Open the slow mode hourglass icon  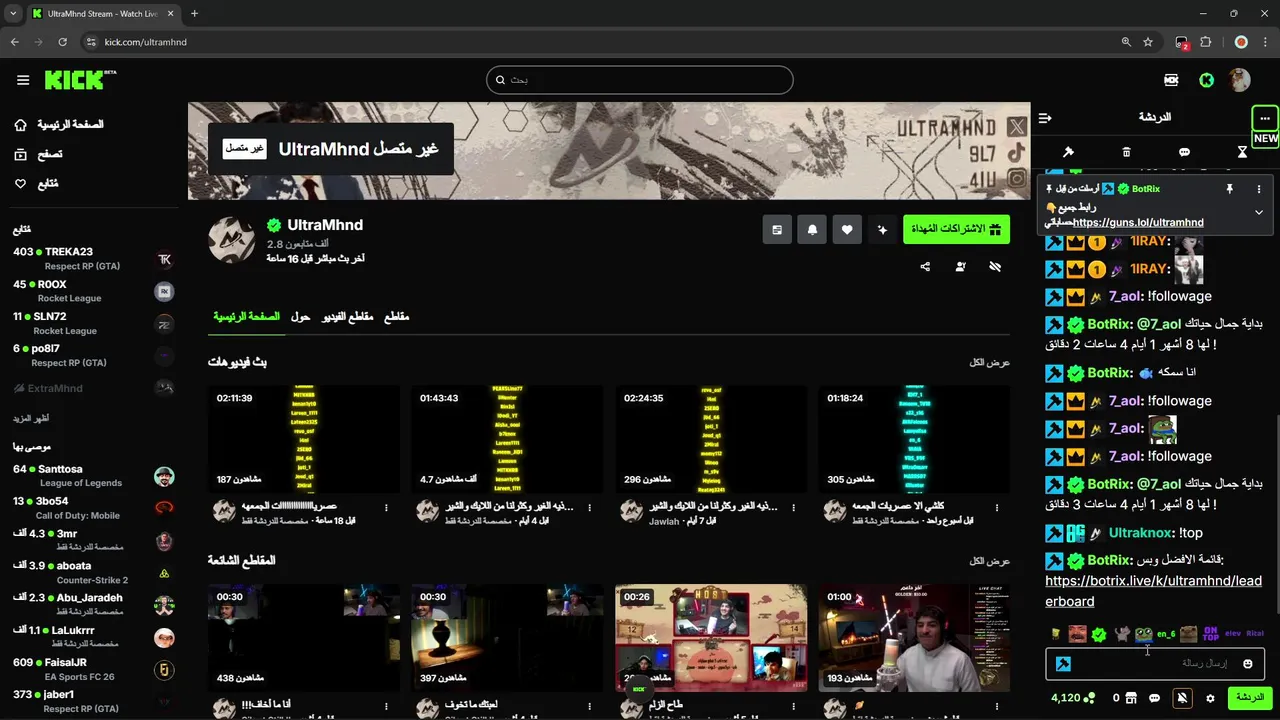[1242, 152]
